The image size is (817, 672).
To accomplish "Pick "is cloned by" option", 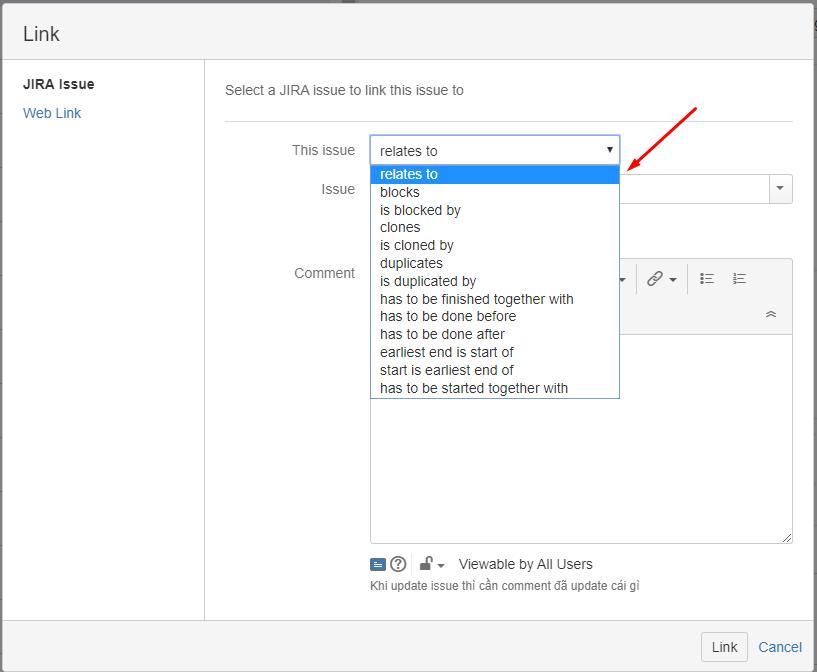I will tap(494, 245).
